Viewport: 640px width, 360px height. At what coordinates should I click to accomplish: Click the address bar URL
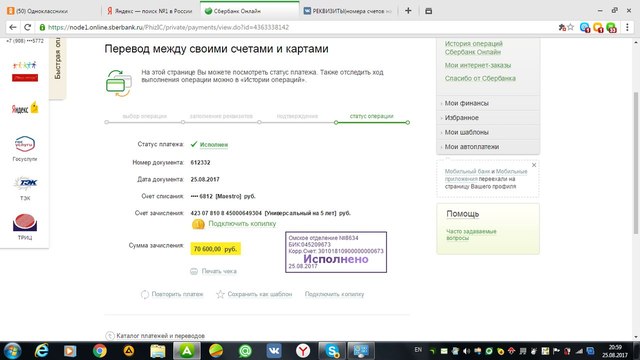168,27
